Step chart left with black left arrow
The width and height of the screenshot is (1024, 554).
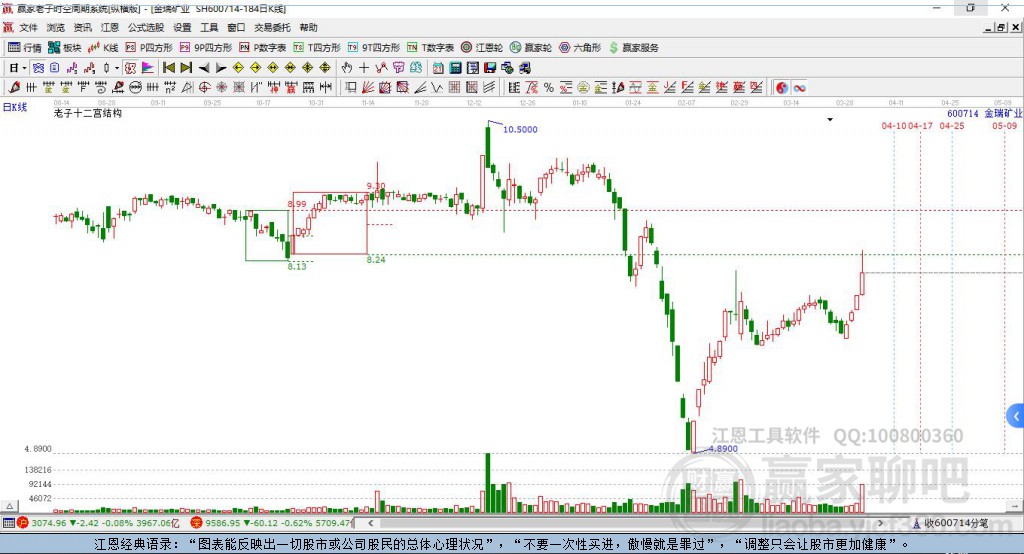click(x=204, y=68)
